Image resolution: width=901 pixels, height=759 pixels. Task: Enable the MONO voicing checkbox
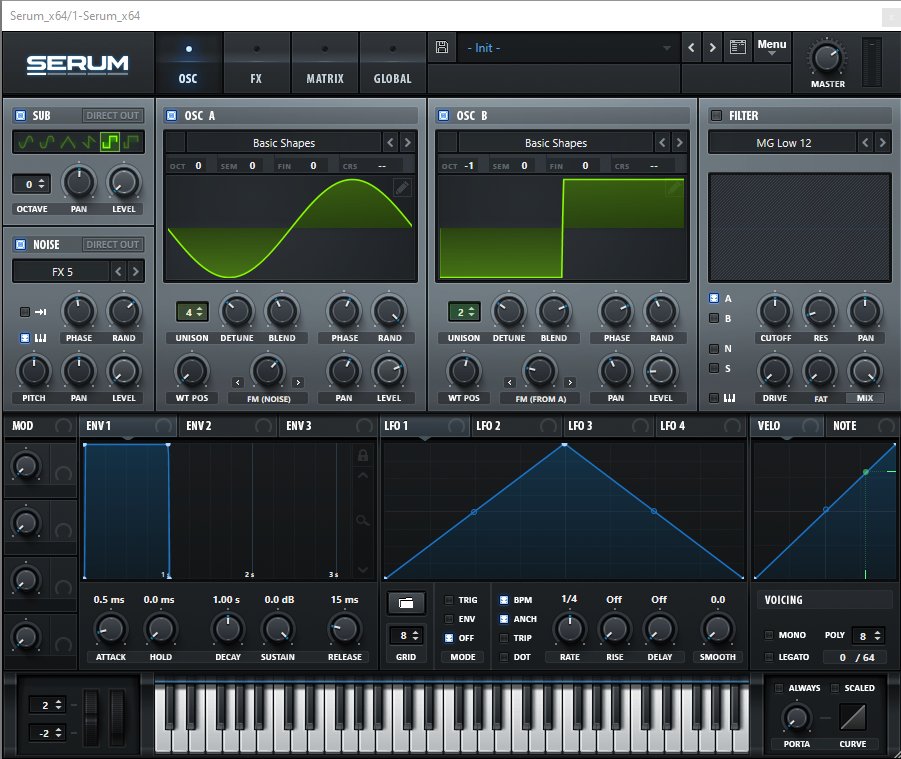[768, 635]
